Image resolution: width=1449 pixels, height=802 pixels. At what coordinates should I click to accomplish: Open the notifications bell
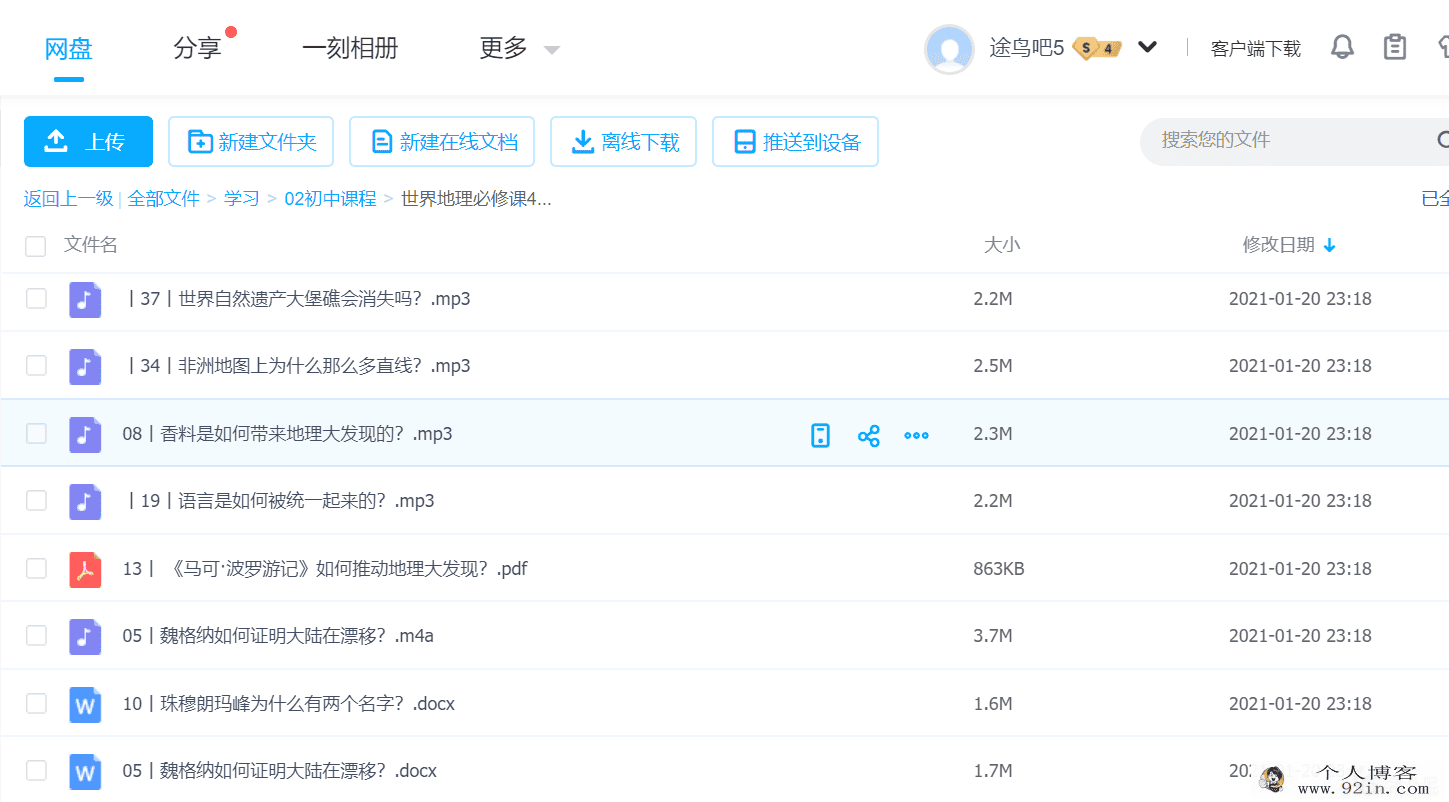pos(1342,47)
